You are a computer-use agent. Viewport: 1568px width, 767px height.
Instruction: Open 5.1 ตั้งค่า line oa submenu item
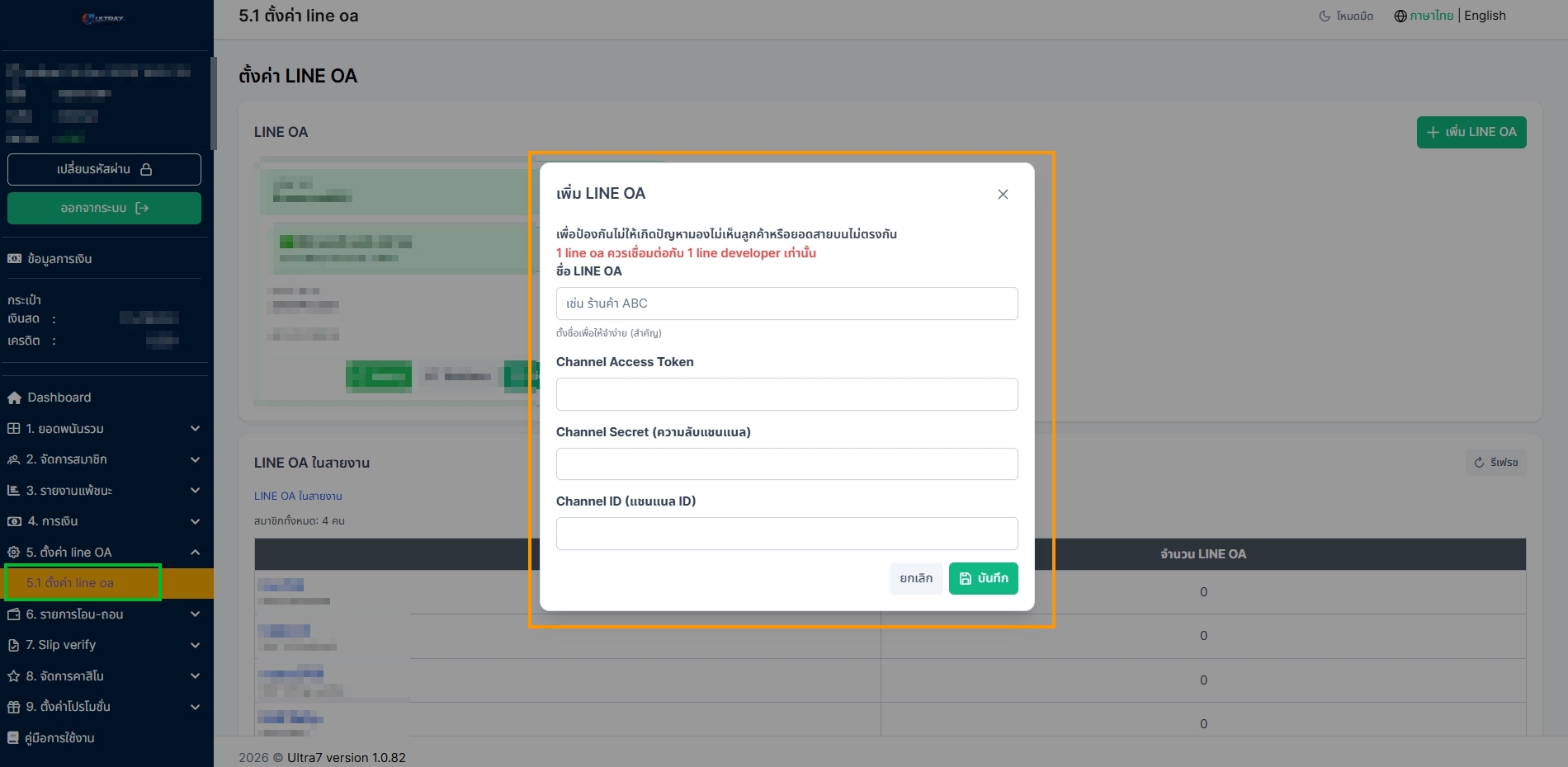pyautogui.click(x=70, y=583)
